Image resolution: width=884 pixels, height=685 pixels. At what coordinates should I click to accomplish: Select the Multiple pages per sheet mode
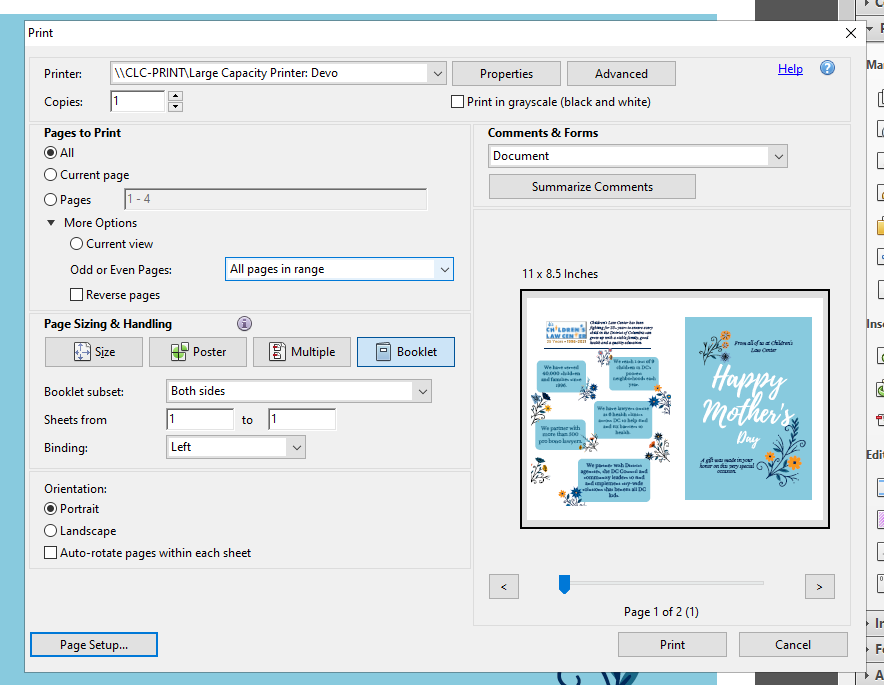tap(301, 351)
